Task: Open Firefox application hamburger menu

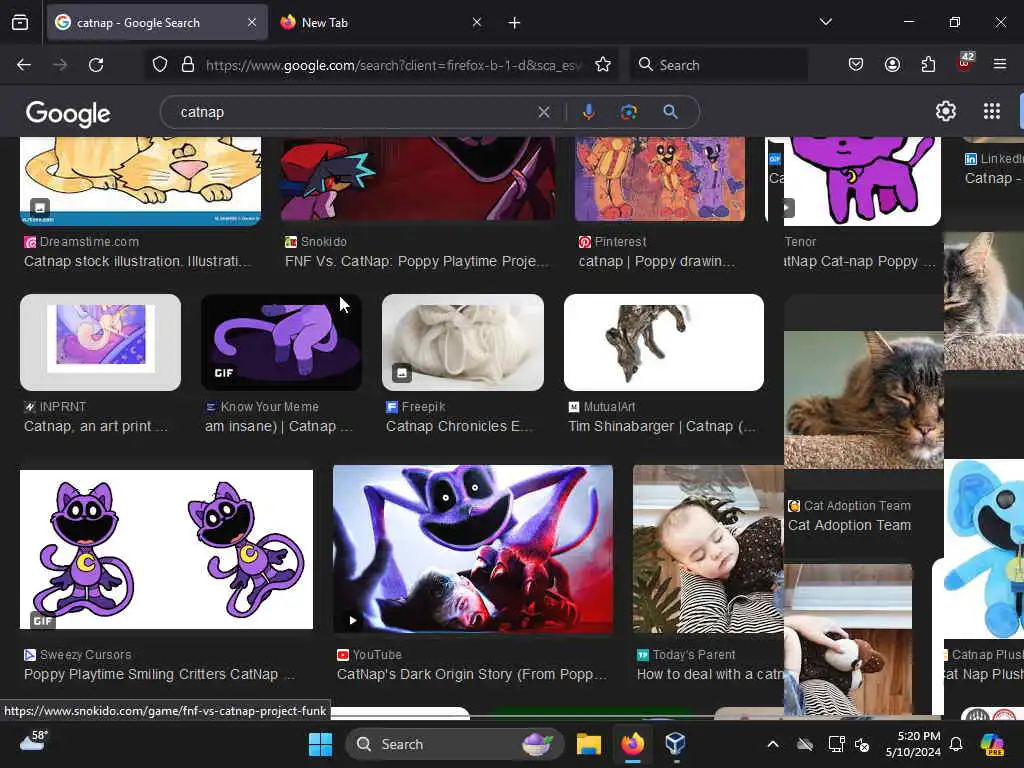Action: [x=1000, y=65]
